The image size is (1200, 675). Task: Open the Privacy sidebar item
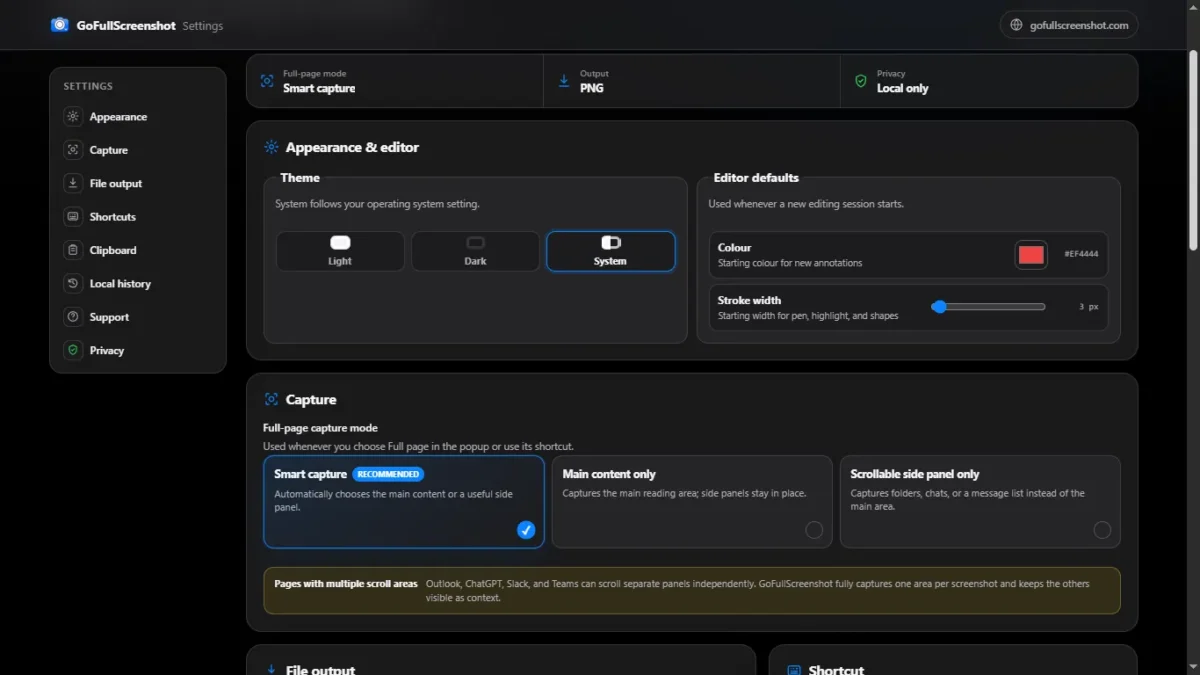138,350
